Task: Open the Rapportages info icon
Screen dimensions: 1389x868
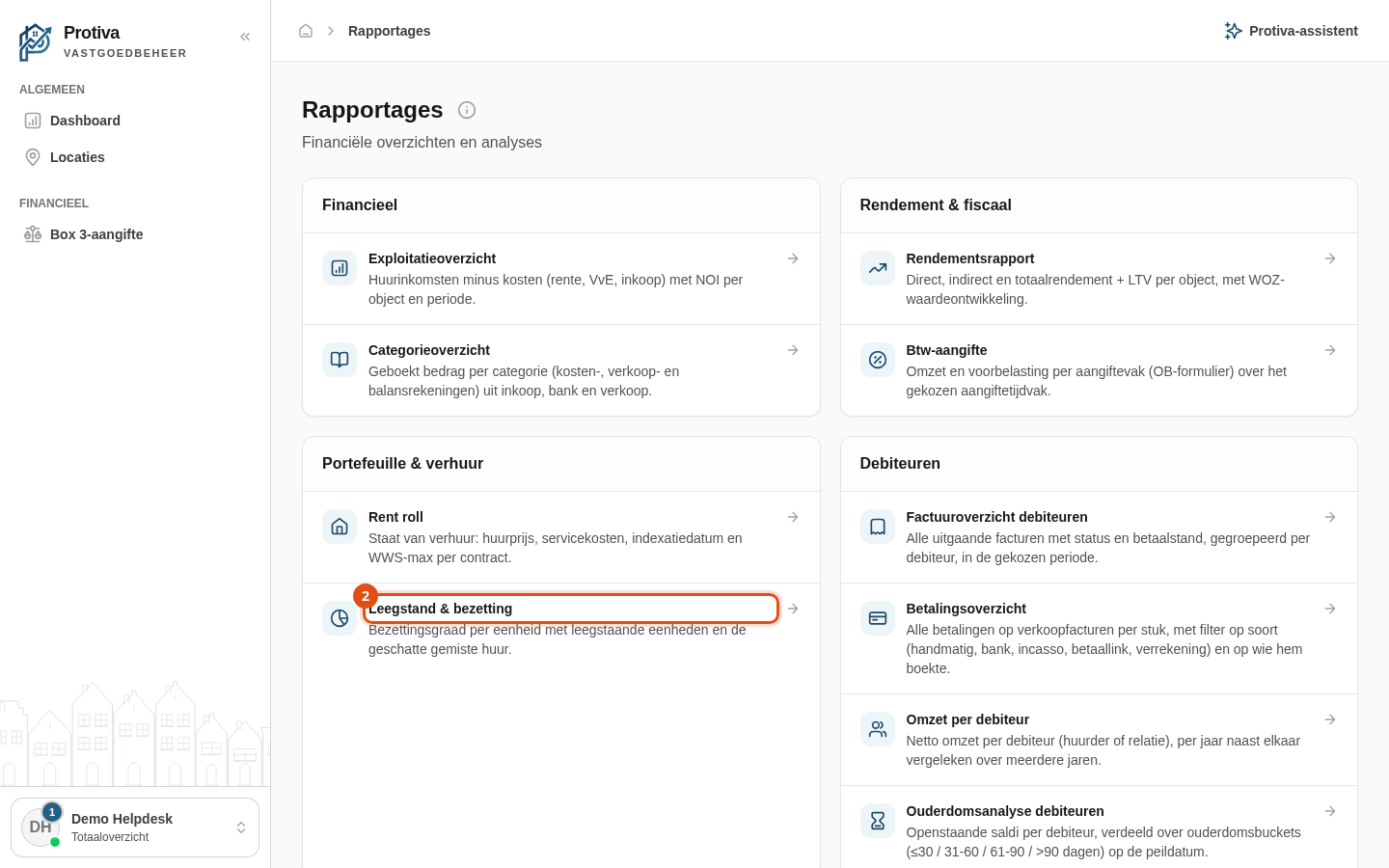Action: coord(467,110)
